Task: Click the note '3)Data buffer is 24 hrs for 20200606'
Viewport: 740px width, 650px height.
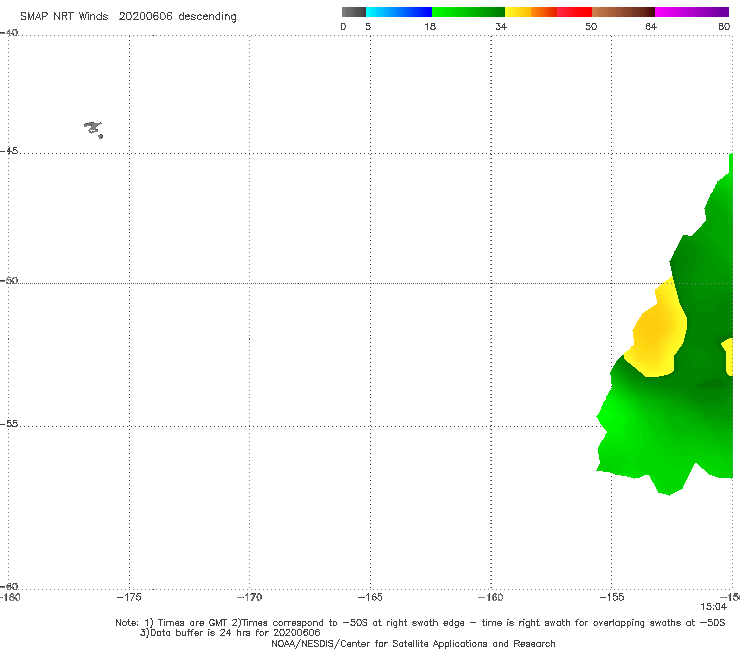Action: 230,633
